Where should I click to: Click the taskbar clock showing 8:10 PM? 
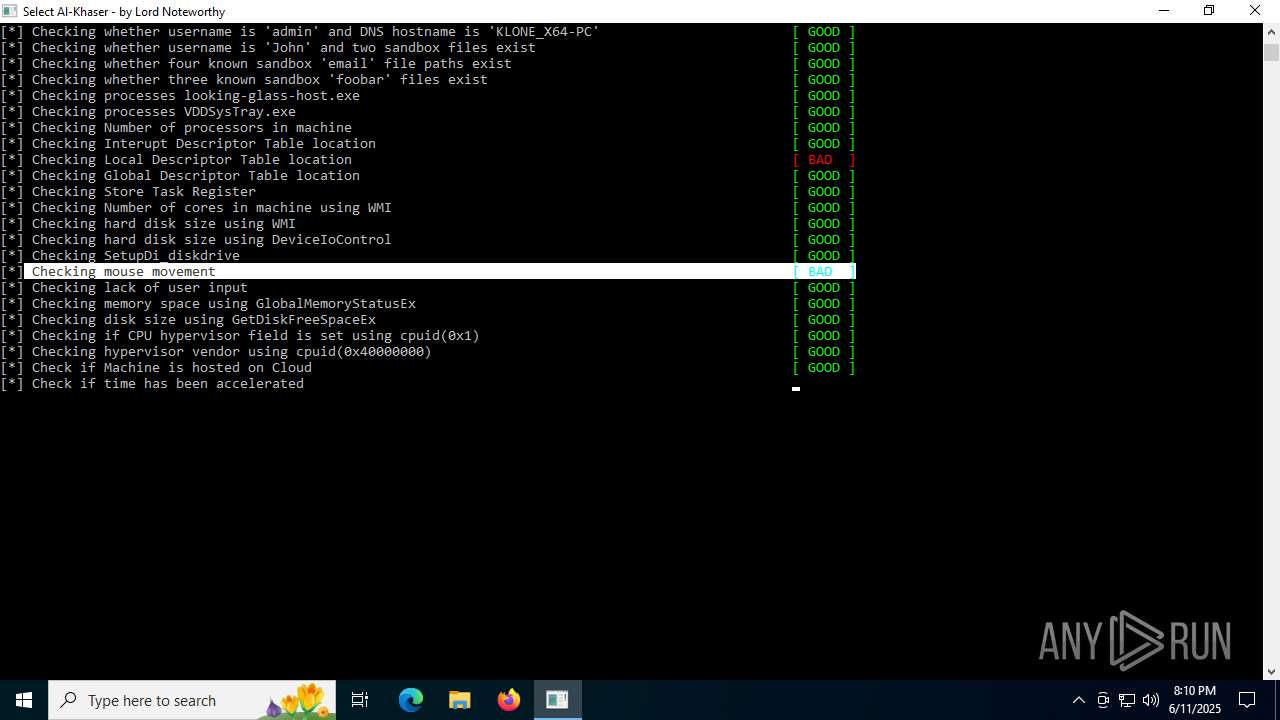1195,700
